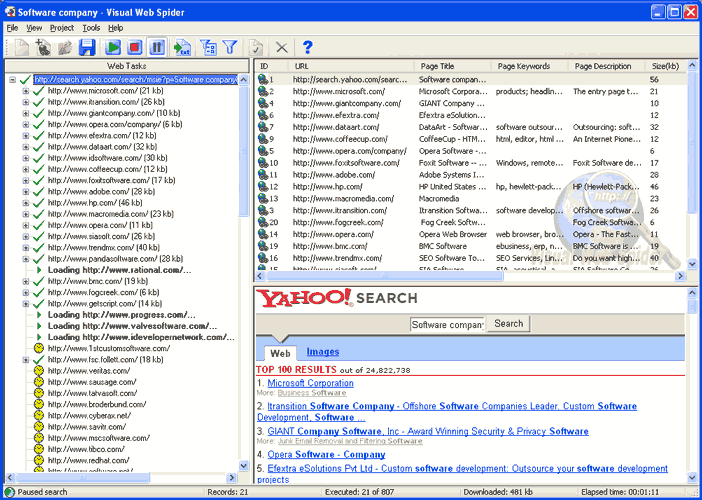Click the New project toolbar icon

[x=21, y=47]
